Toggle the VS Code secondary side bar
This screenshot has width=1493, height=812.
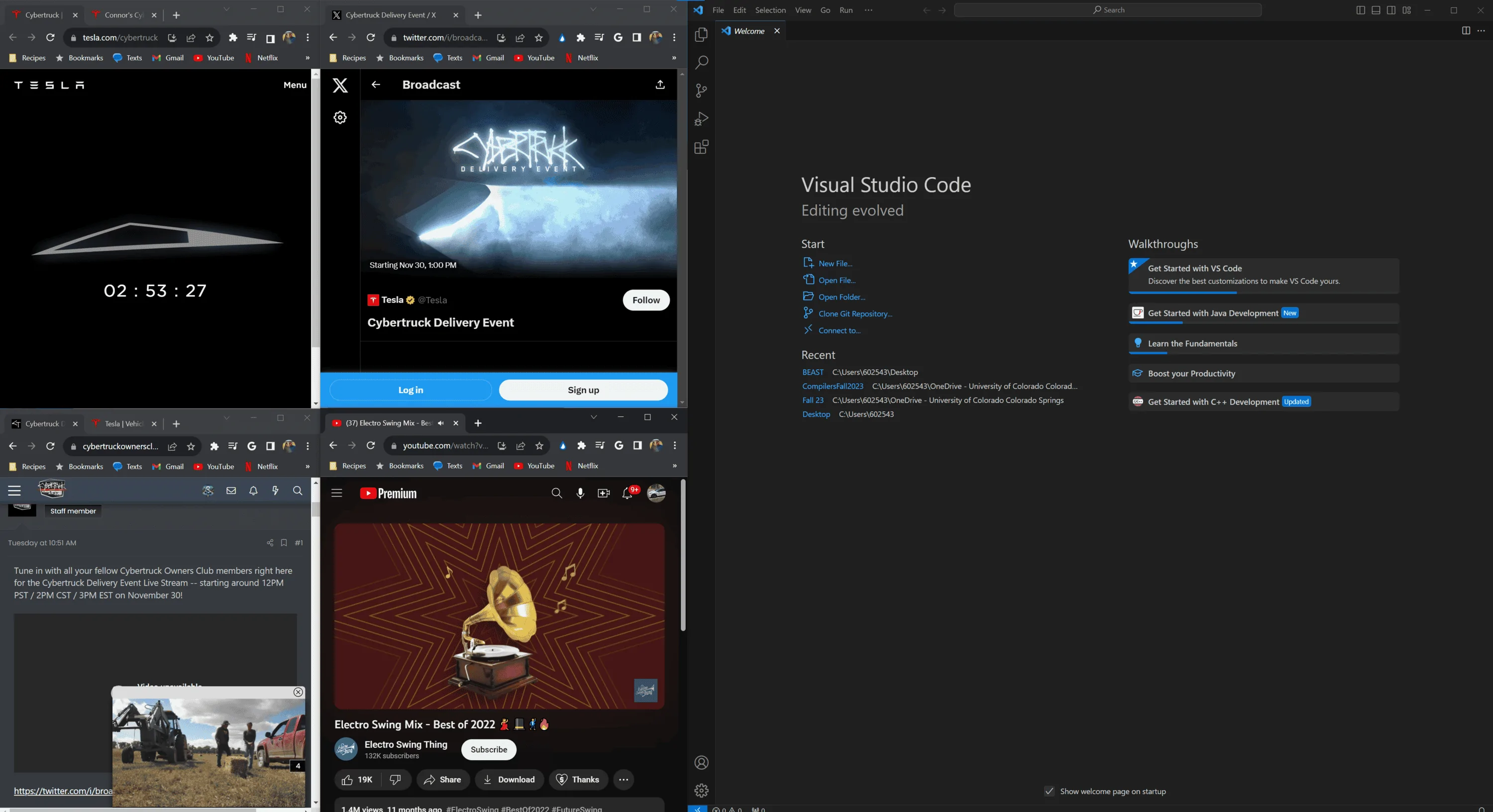[x=1391, y=10]
